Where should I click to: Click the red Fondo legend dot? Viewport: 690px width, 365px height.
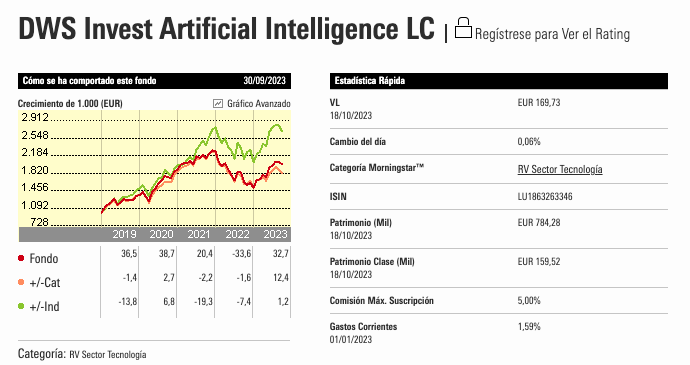tap(21, 258)
